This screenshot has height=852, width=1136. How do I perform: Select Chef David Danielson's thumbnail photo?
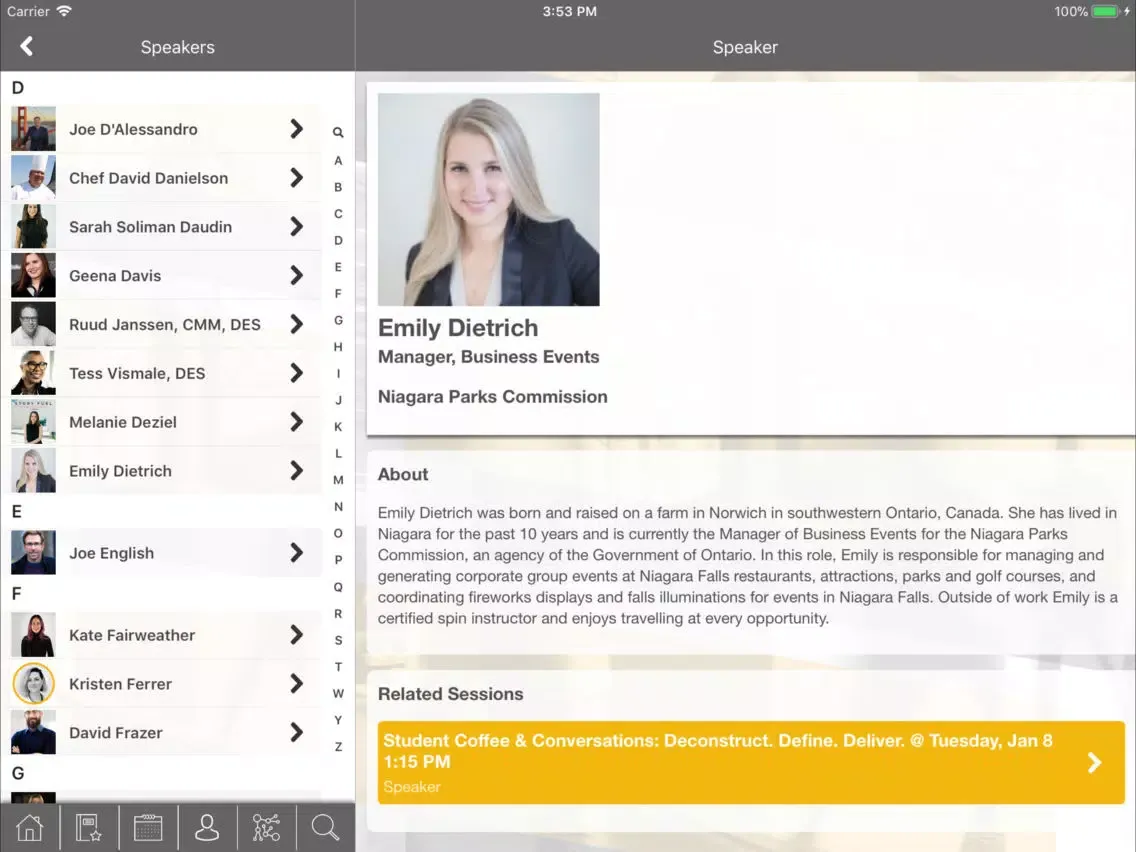(x=33, y=178)
